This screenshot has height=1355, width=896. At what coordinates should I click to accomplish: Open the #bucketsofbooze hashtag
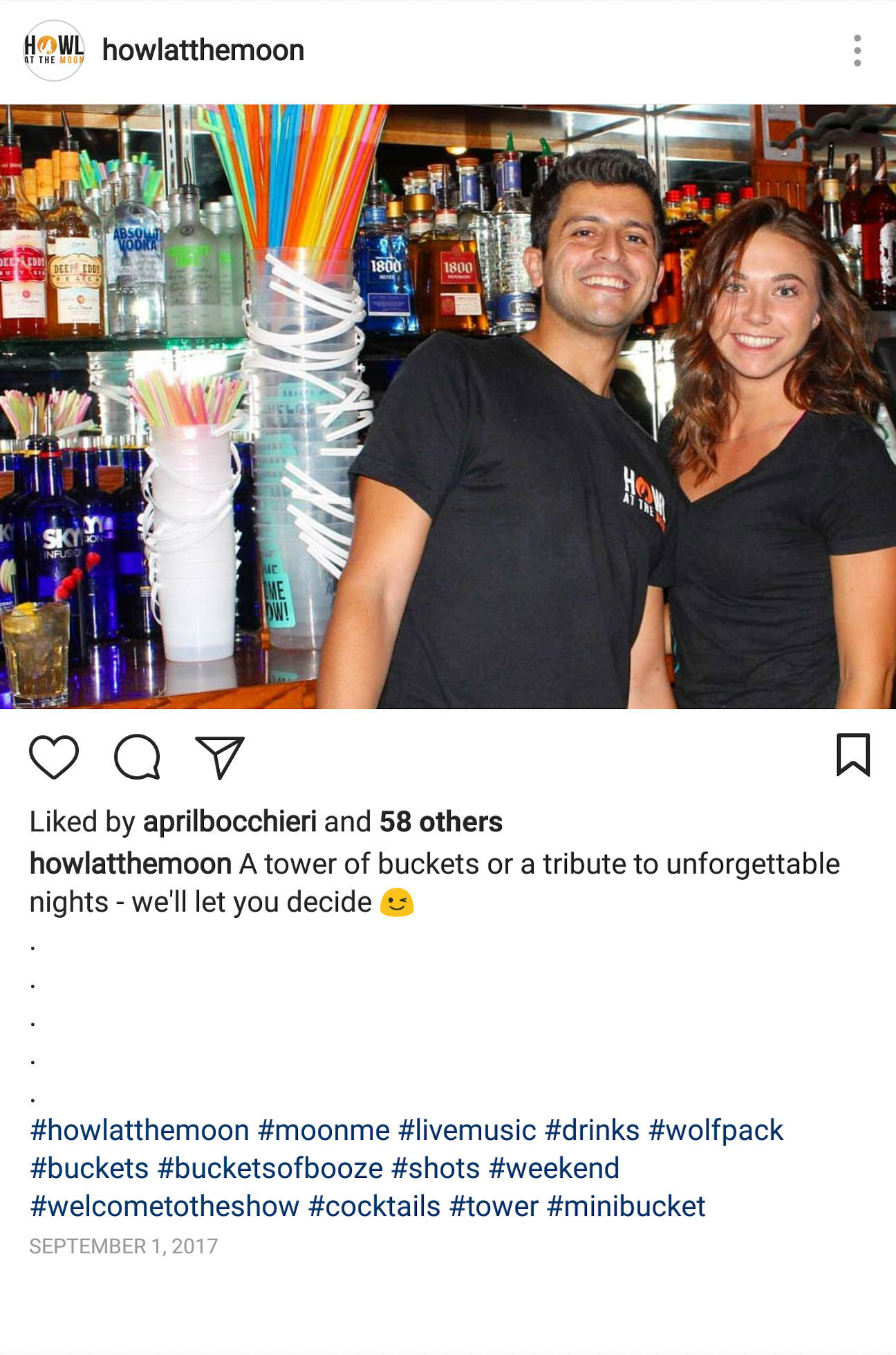(270, 1169)
